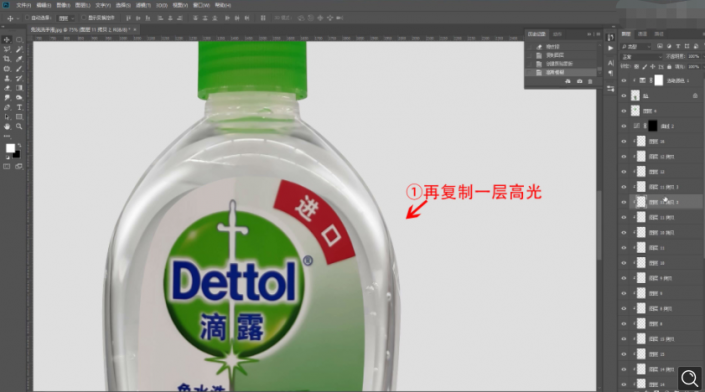Select the Zoom tool
The image size is (705, 392).
coord(19,127)
